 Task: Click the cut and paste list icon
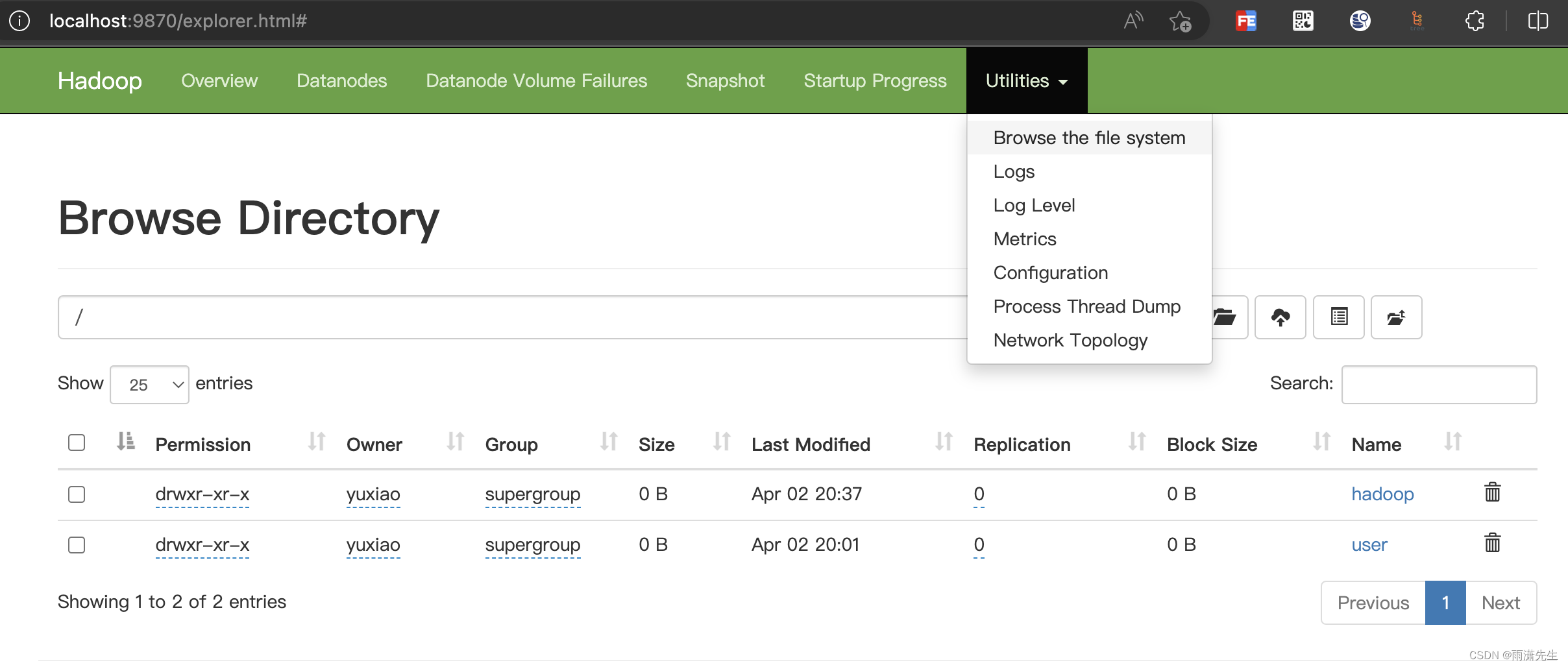(1339, 317)
